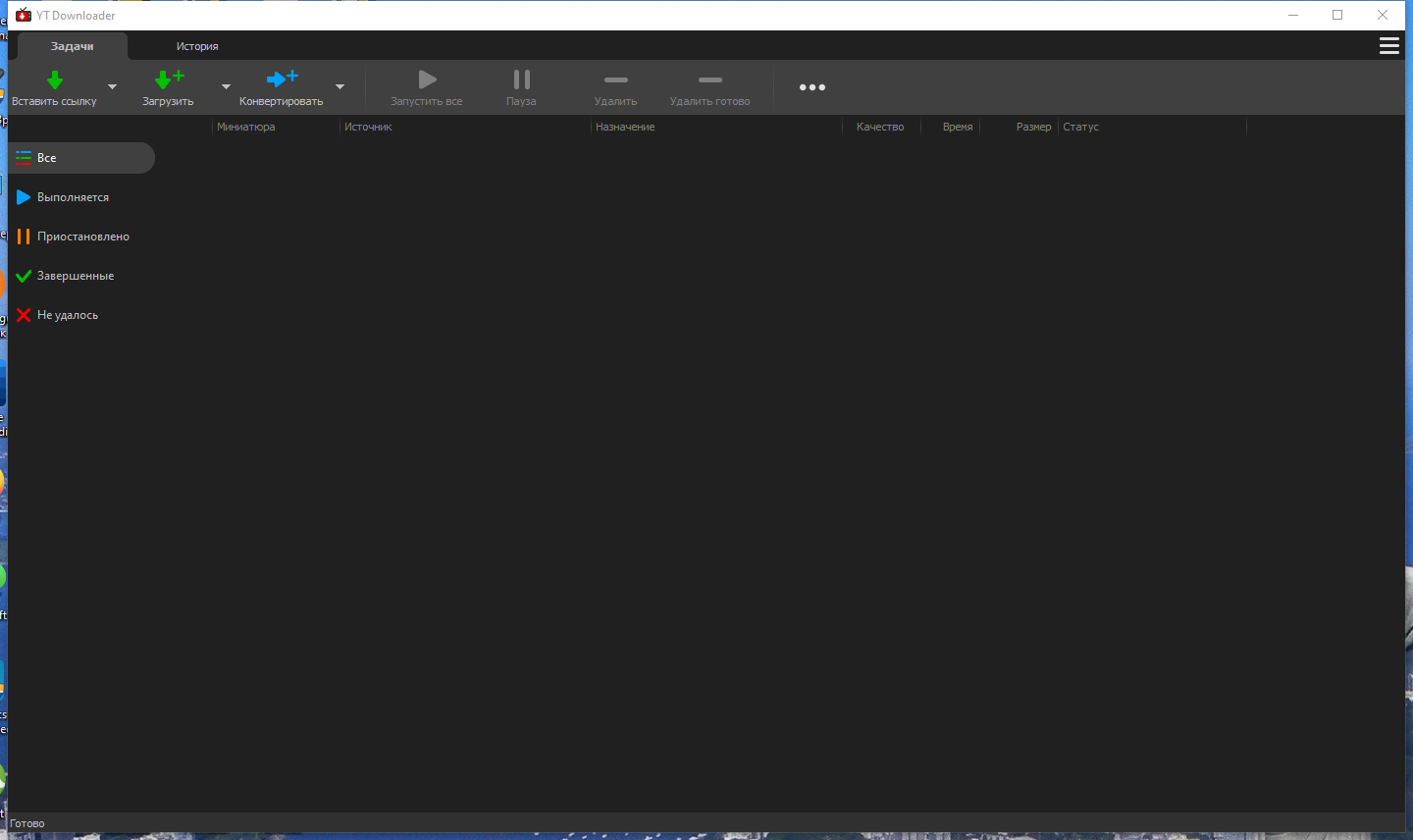Screen dimensions: 1413x840
Task: Close the YT Downloader window
Action: [1383, 15]
